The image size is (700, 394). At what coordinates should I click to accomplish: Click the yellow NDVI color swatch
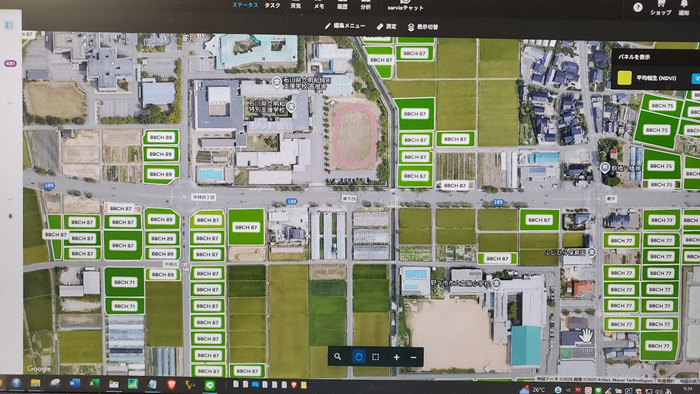click(624, 78)
